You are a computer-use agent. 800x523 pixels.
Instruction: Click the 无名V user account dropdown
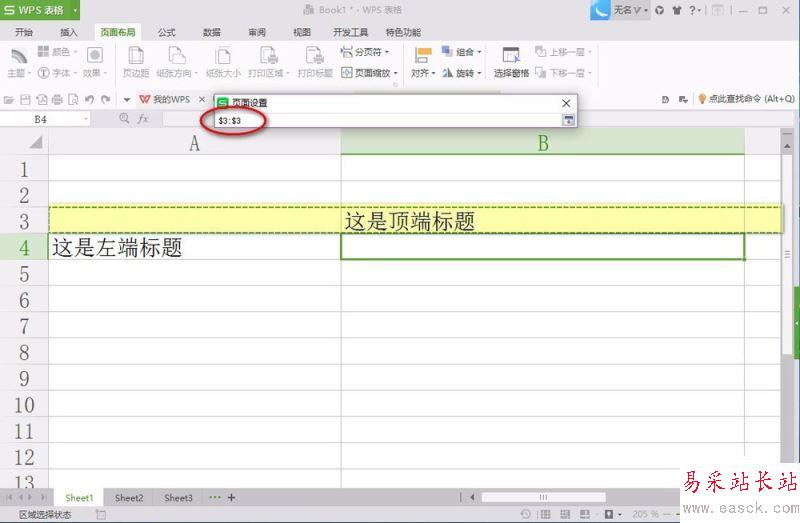coord(630,10)
